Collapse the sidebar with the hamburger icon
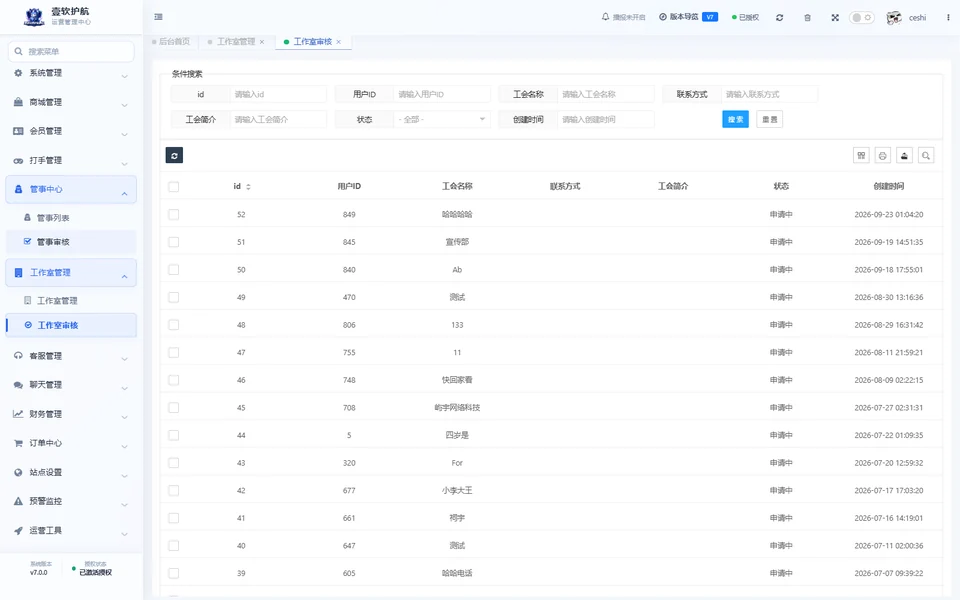Viewport: 960px width, 600px height. (159, 17)
